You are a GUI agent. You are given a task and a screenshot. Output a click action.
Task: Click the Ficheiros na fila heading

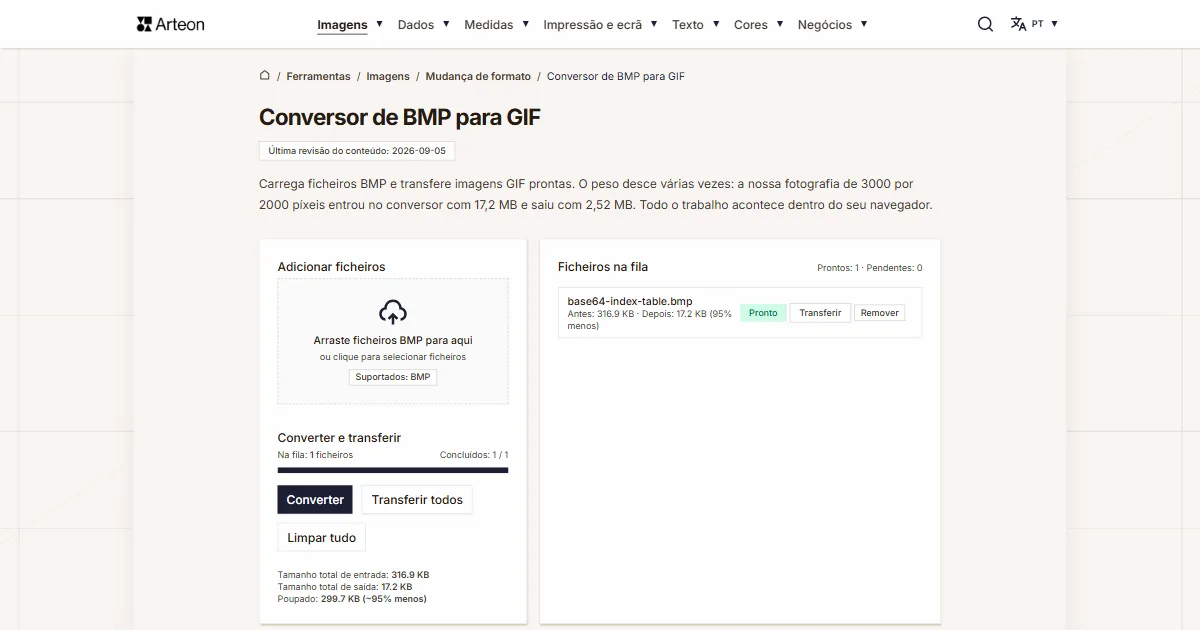(x=603, y=267)
